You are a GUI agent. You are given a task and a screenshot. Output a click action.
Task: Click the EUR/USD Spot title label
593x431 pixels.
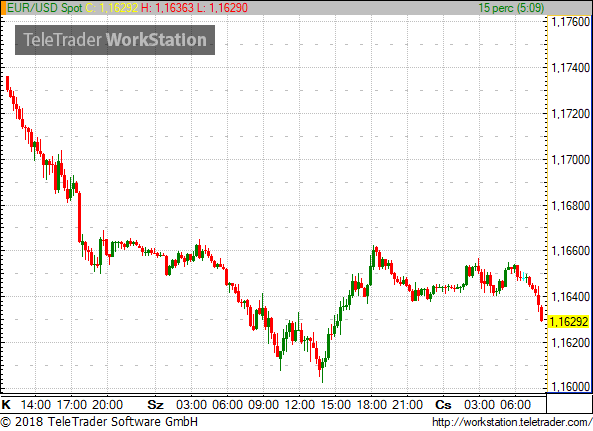pyautogui.click(x=45, y=8)
